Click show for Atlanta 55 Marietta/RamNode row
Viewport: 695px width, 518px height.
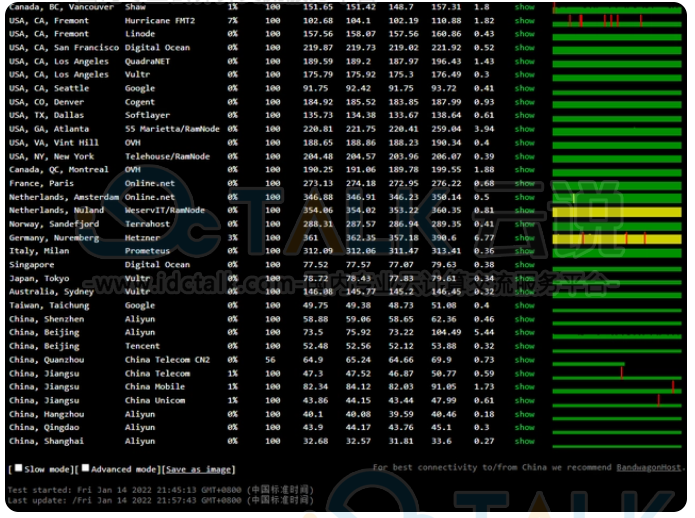(524, 129)
